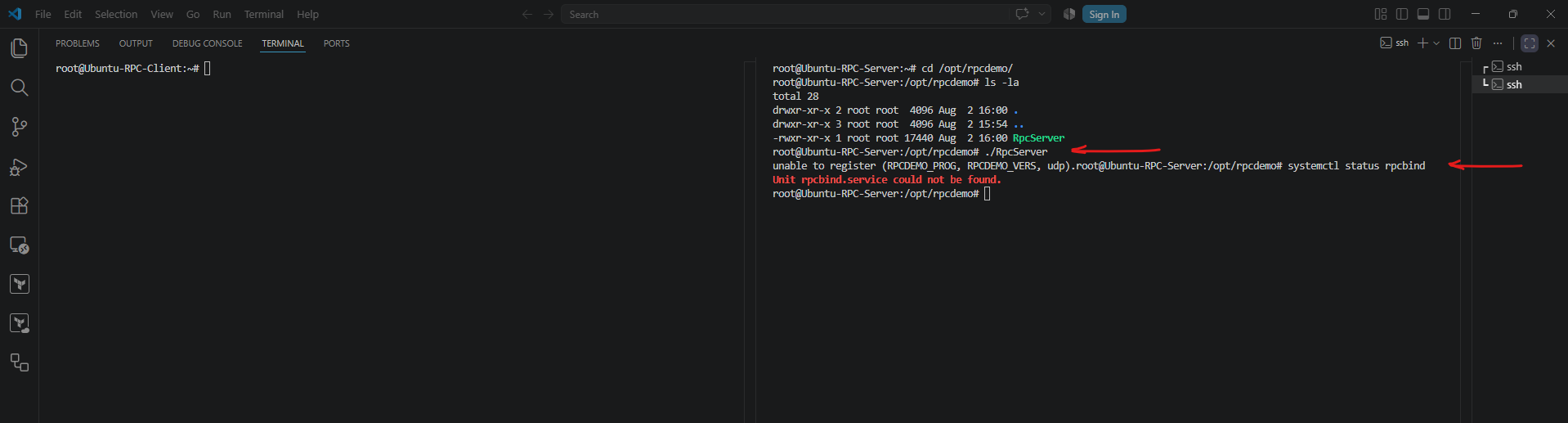The image size is (1568, 423).
Task: Open the Explorer view in the activity bar
Action: (19, 48)
